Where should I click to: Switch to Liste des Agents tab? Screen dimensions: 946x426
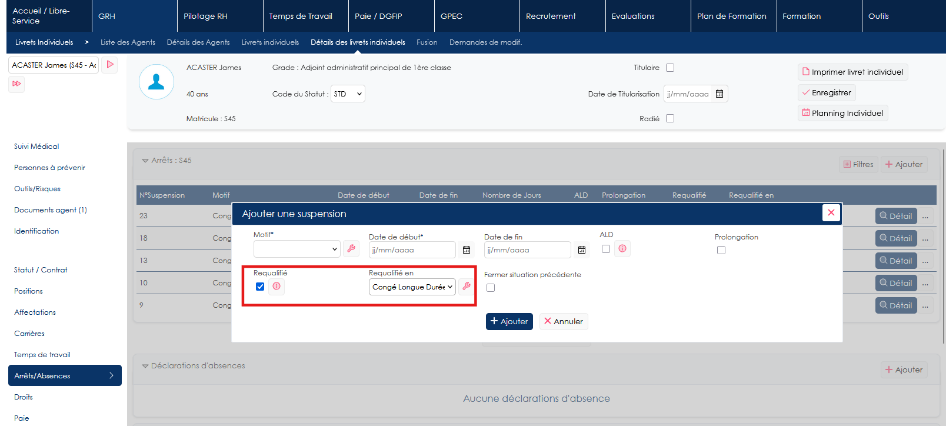click(x=128, y=42)
